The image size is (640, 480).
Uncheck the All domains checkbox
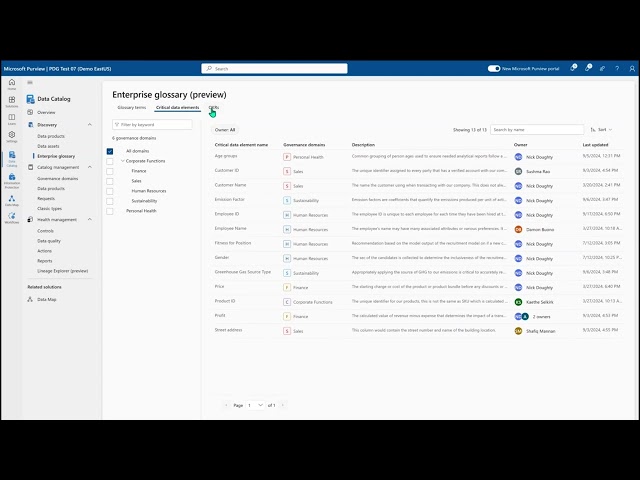click(110, 151)
